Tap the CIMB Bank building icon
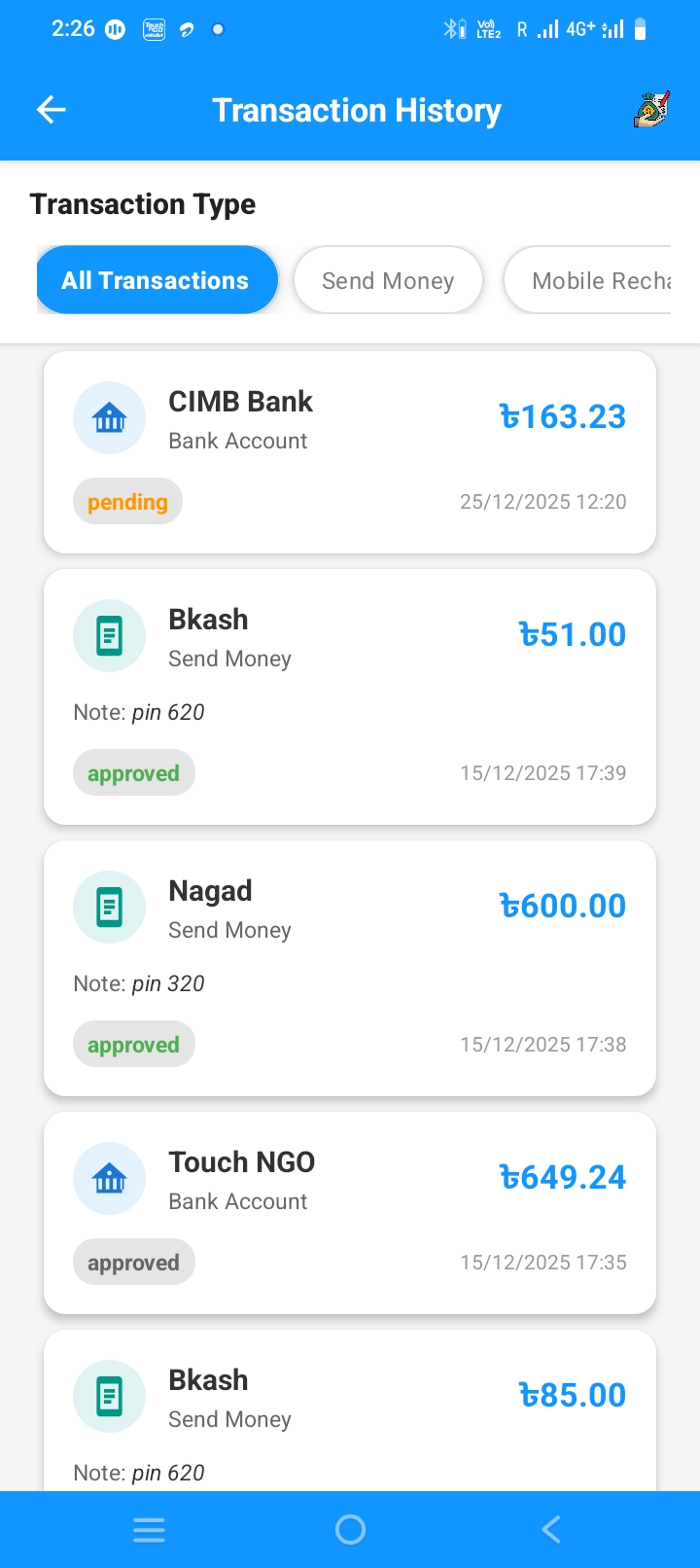This screenshot has width=700, height=1568. (x=110, y=418)
